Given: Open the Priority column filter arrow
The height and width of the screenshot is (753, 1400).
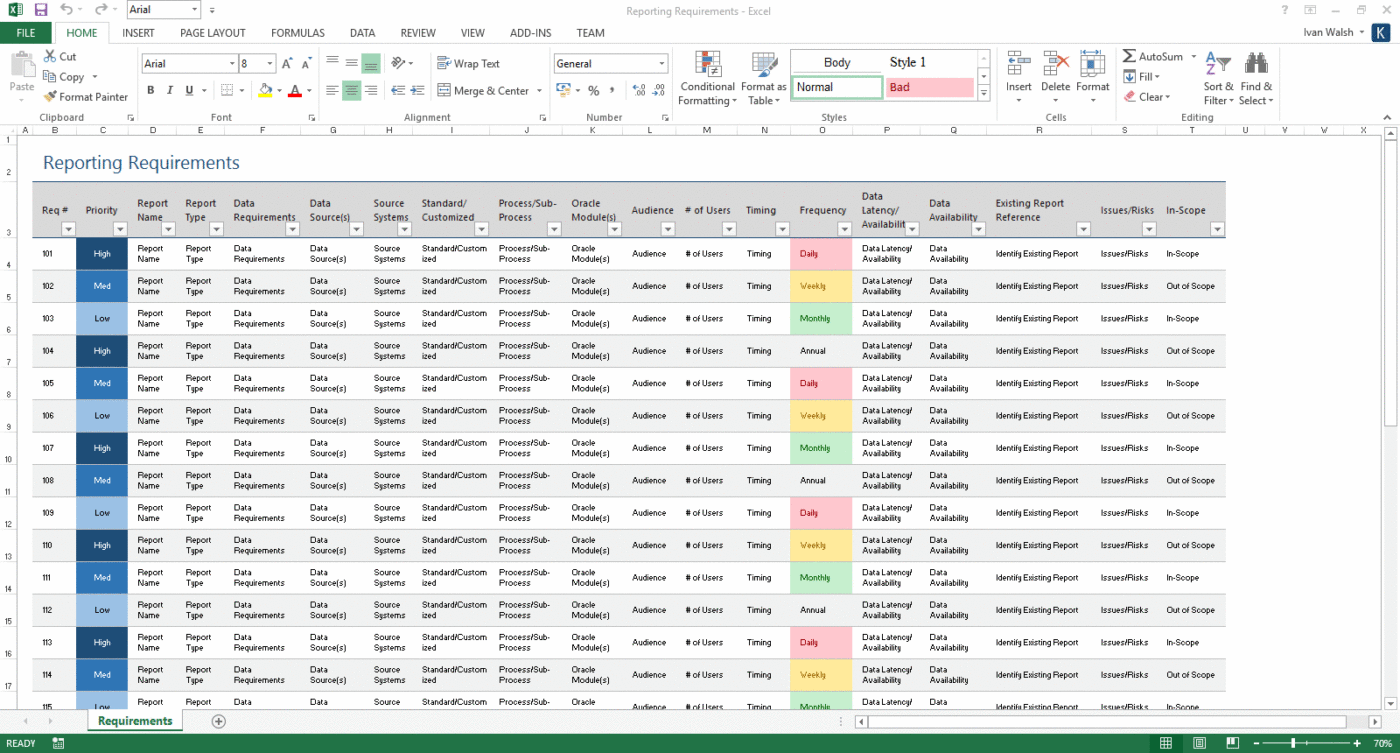Looking at the screenshot, I should [119, 229].
